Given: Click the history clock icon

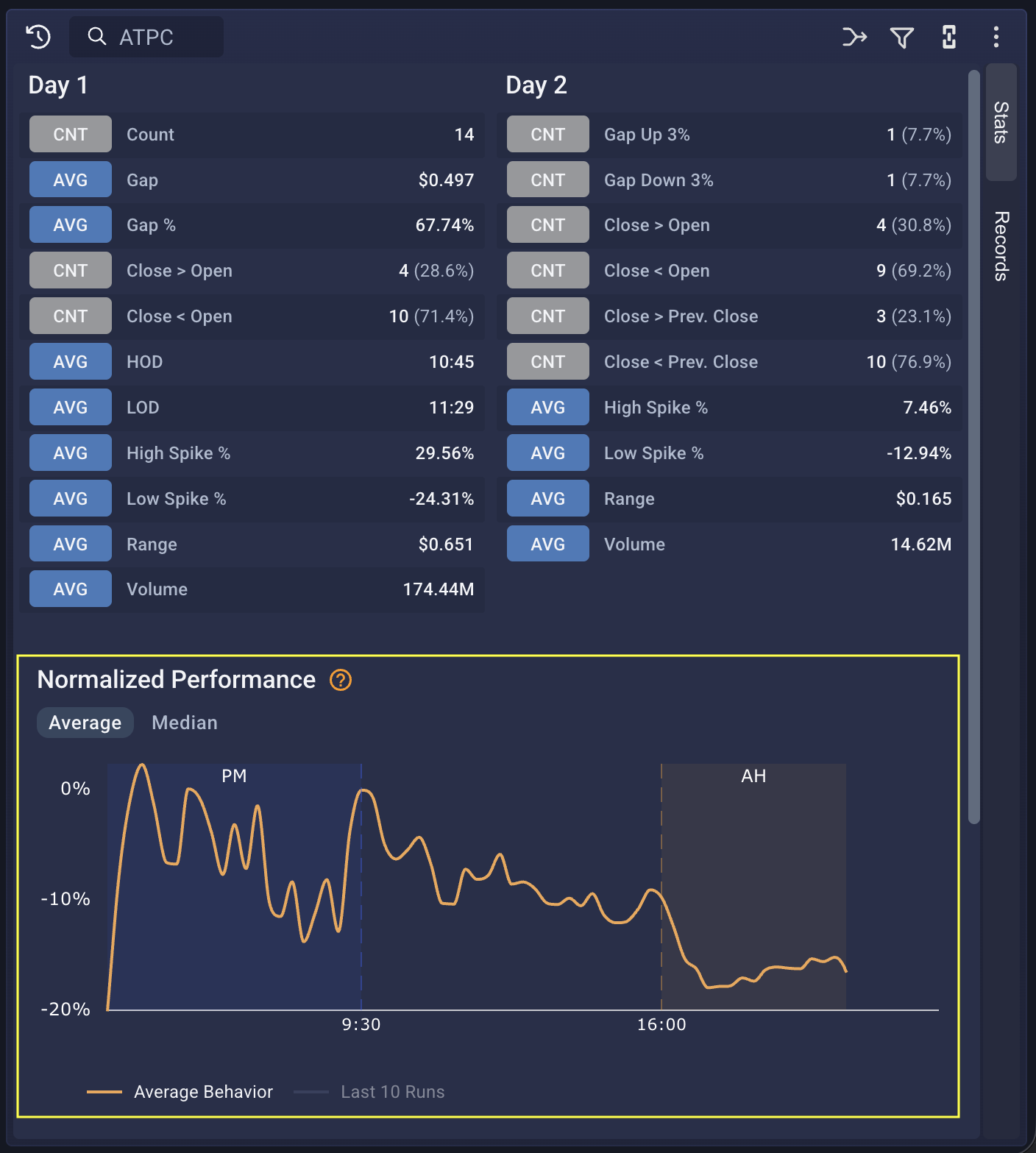Looking at the screenshot, I should (38, 36).
